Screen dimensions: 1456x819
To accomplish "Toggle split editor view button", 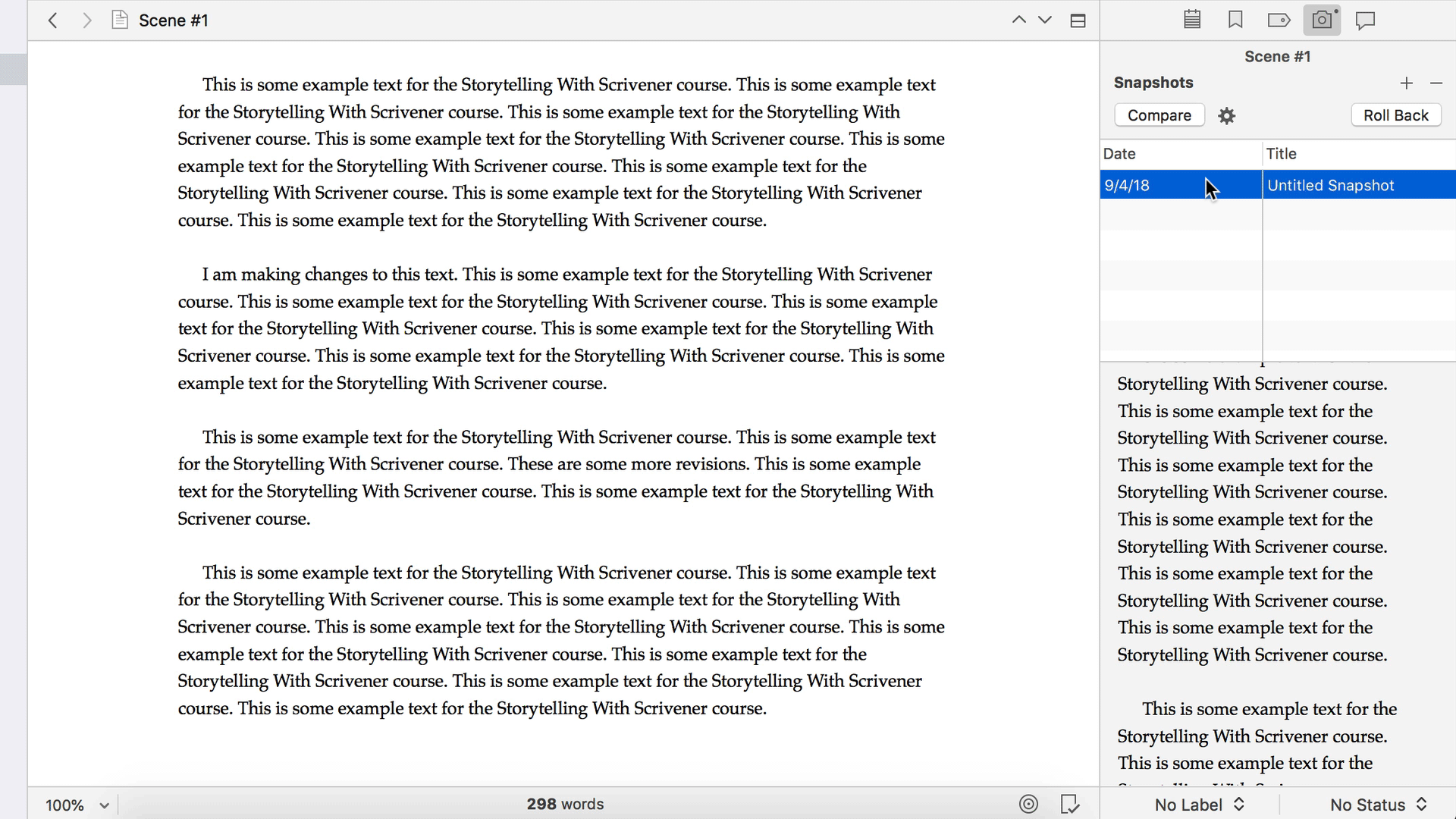I will [1078, 20].
